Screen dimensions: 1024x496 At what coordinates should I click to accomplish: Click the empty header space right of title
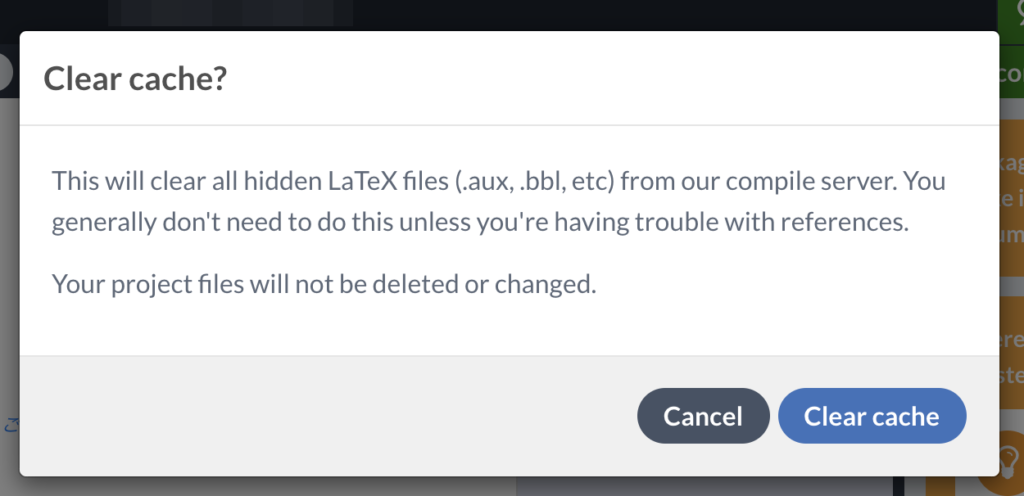coord(600,79)
